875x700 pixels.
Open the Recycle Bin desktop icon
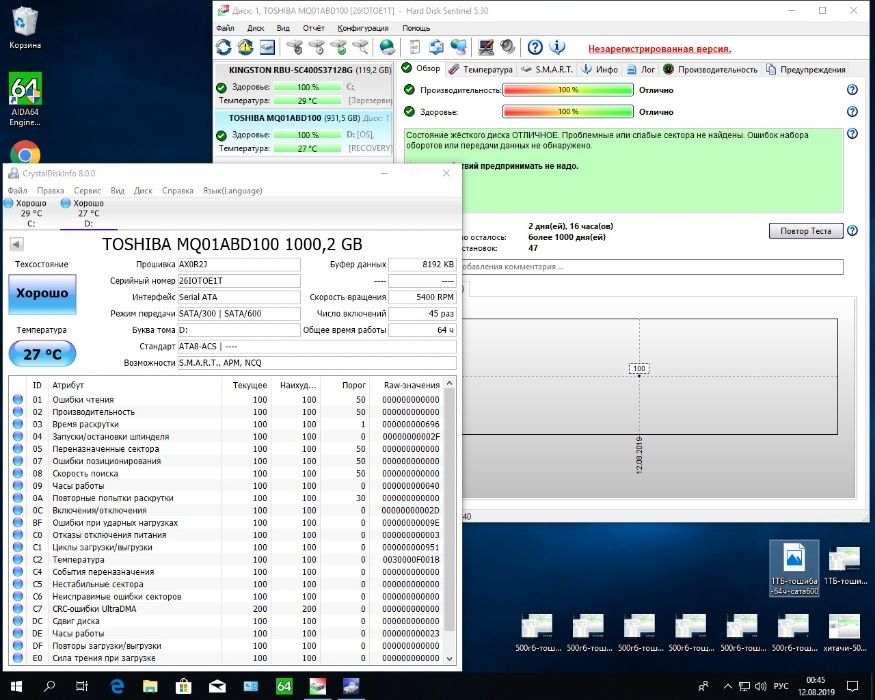click(x=25, y=28)
